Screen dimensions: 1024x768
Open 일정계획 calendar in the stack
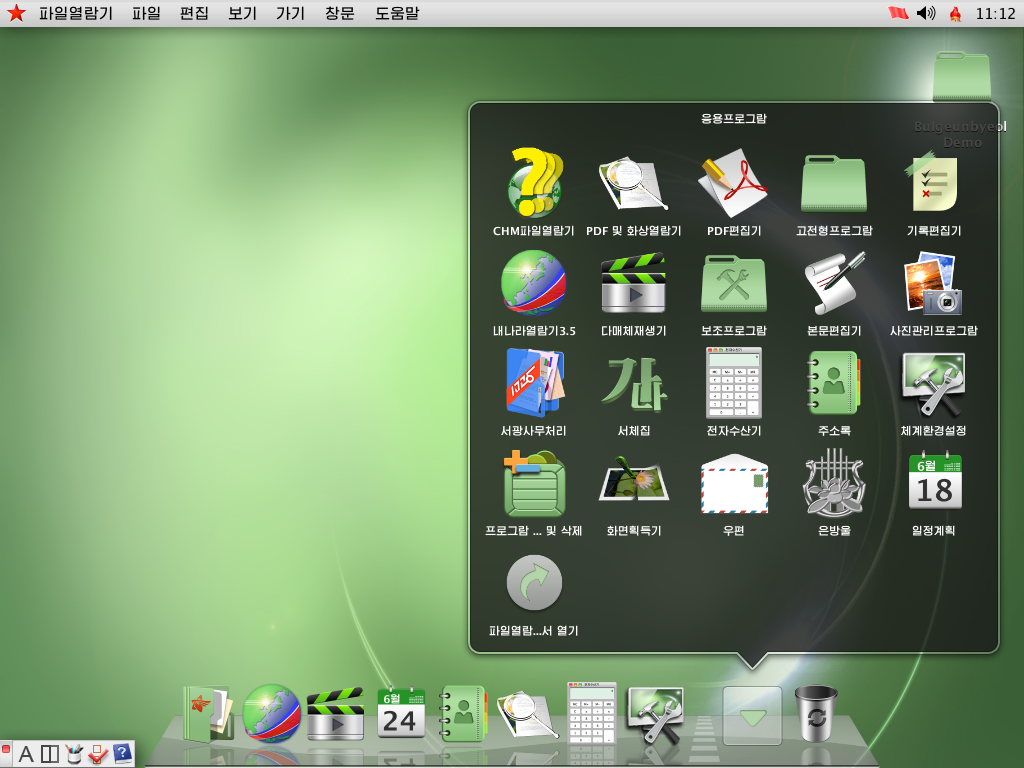point(935,481)
